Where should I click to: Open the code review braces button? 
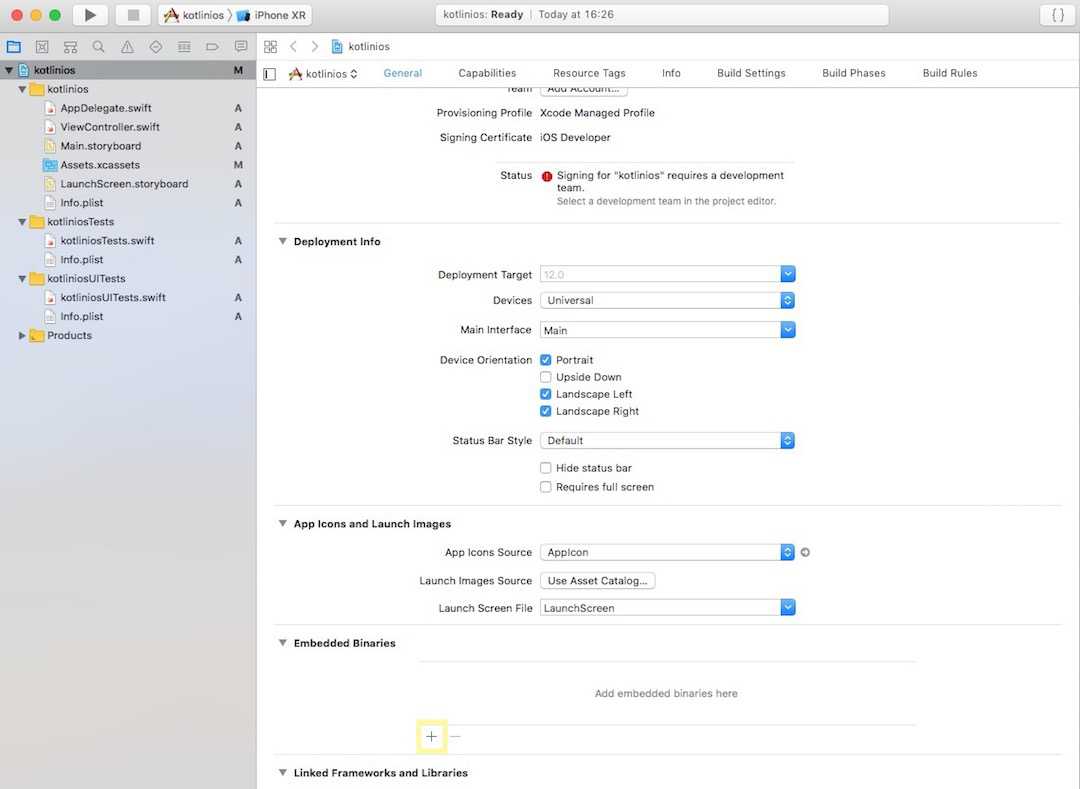coord(1058,14)
